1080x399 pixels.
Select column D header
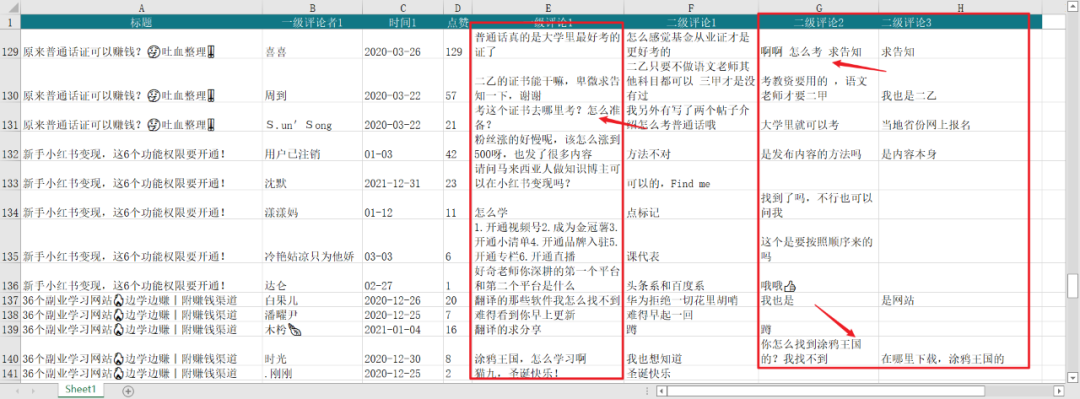pyautogui.click(x=457, y=8)
